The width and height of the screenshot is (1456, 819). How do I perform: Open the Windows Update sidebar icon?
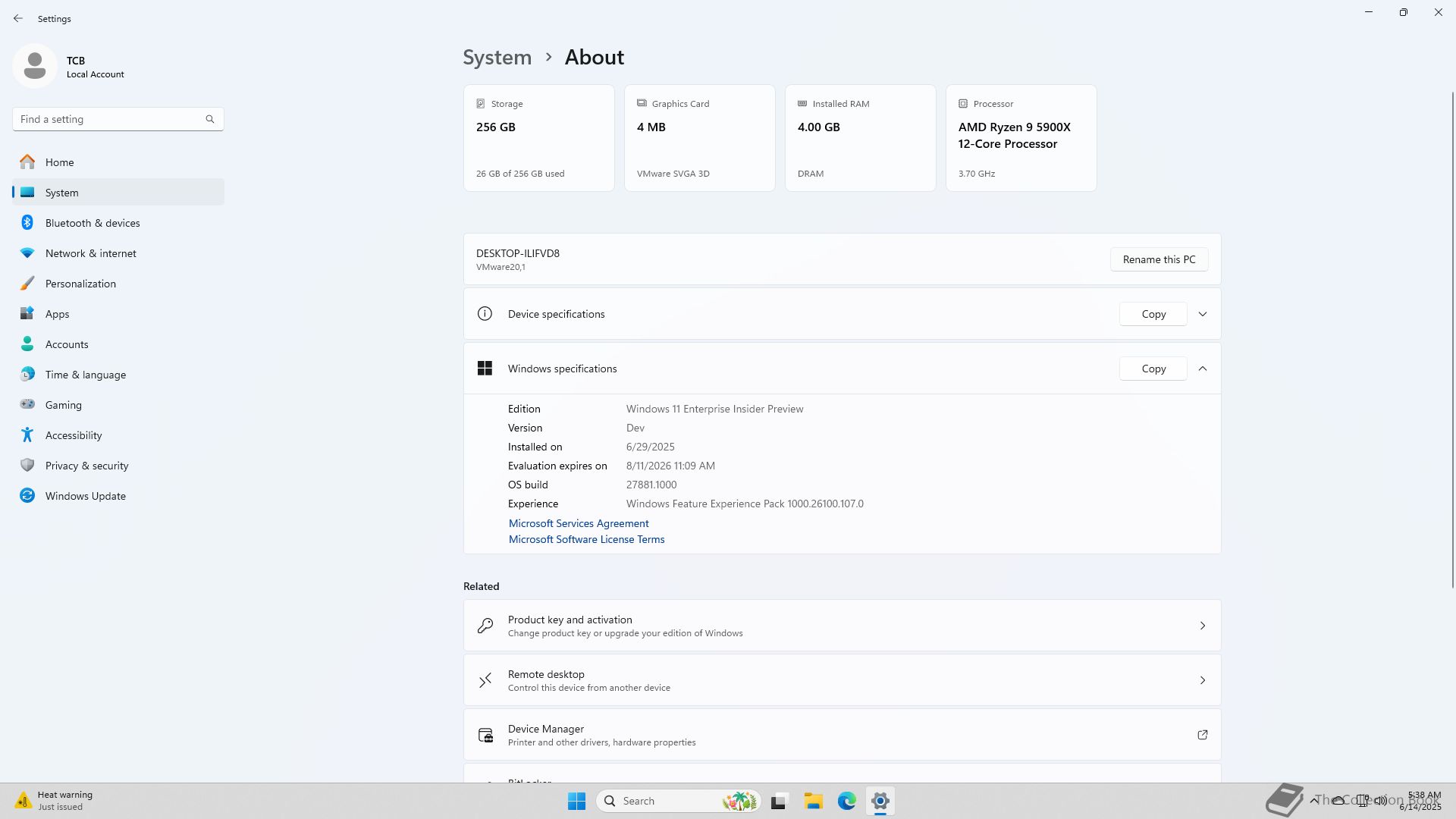click(x=27, y=496)
